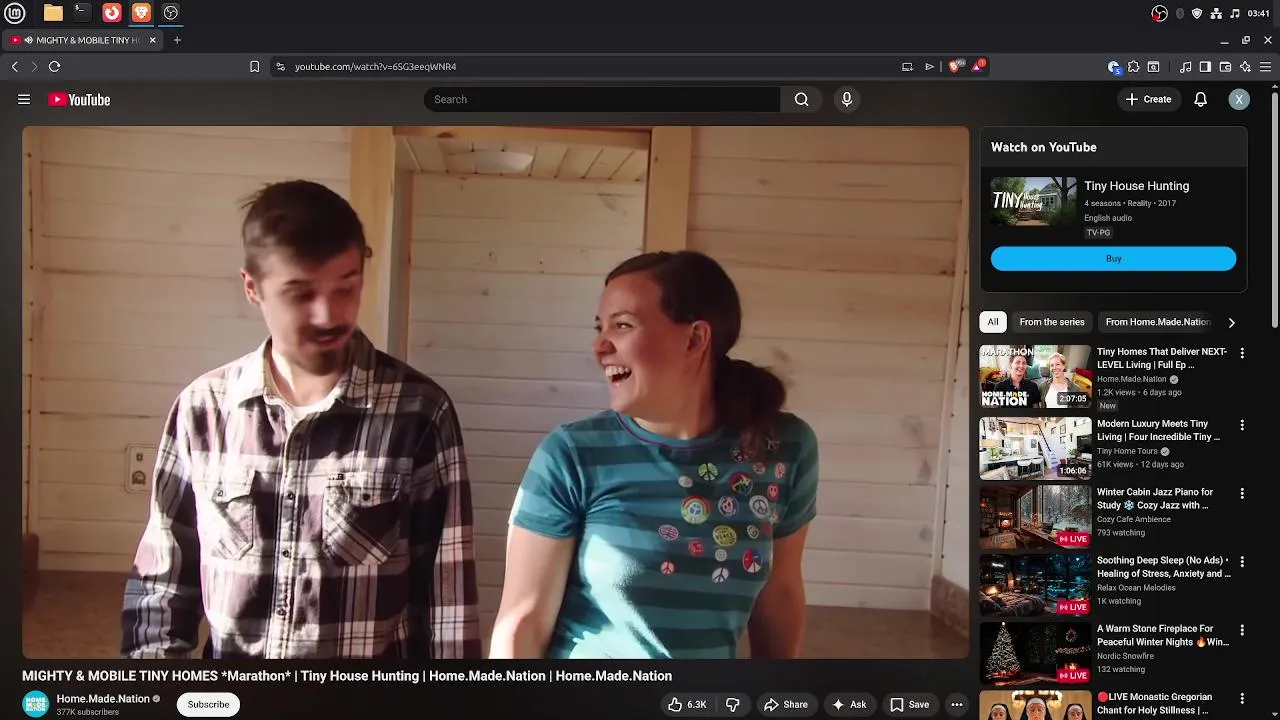Image resolution: width=1280 pixels, height=720 pixels.
Task: Click the system clock showing 03:41
Action: coord(1259,13)
